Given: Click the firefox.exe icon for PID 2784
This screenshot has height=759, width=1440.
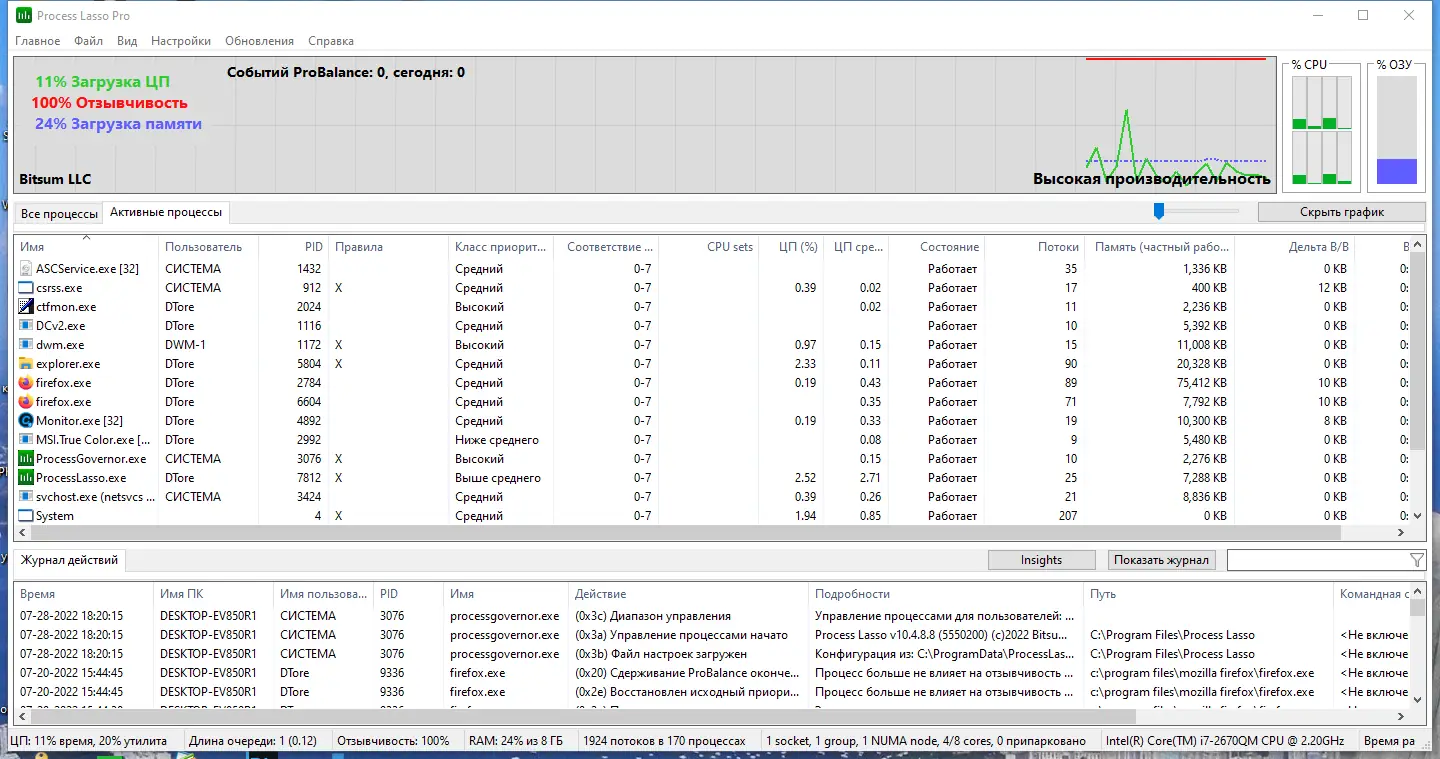Looking at the screenshot, I should pos(26,383).
